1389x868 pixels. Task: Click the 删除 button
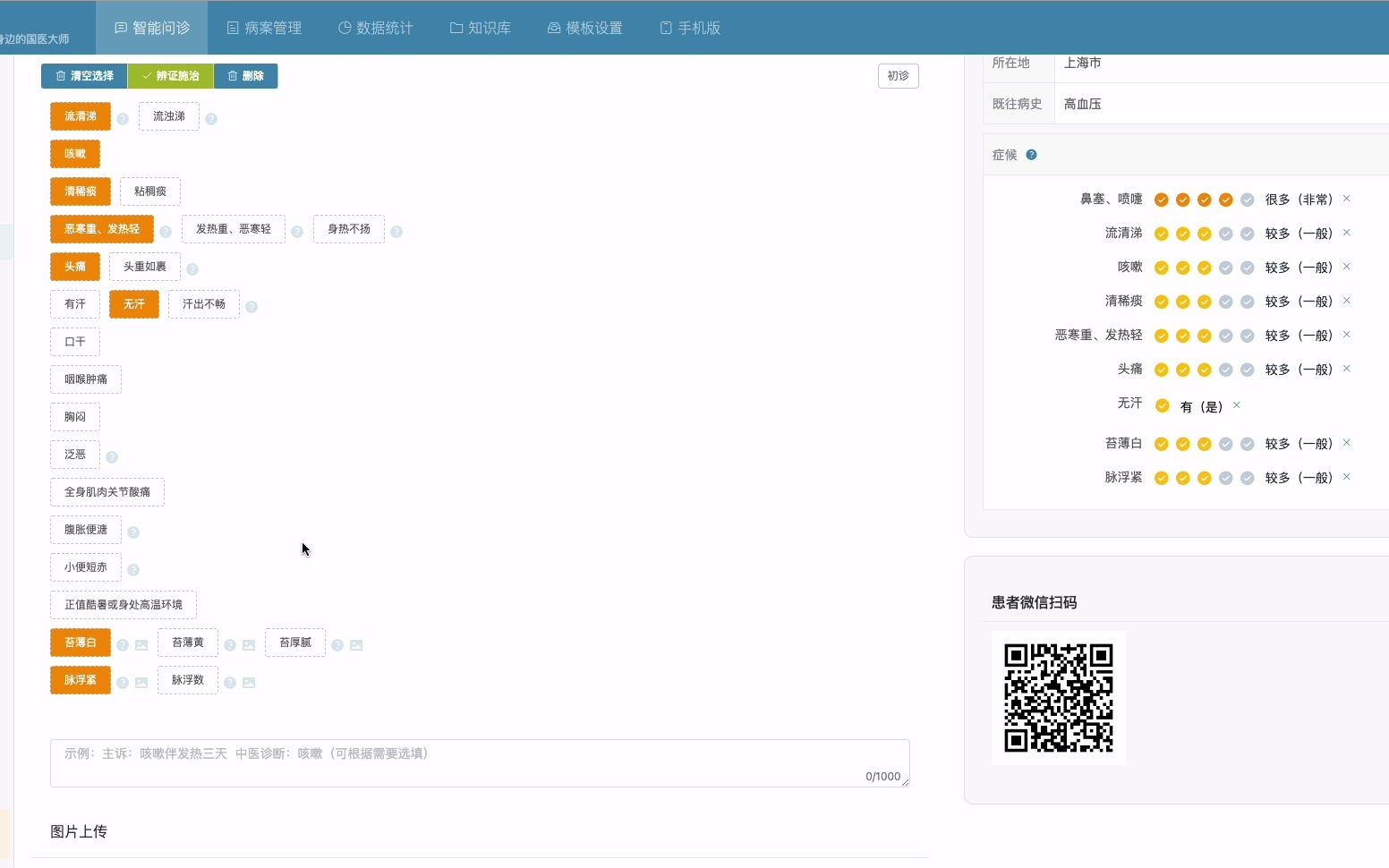click(245, 76)
